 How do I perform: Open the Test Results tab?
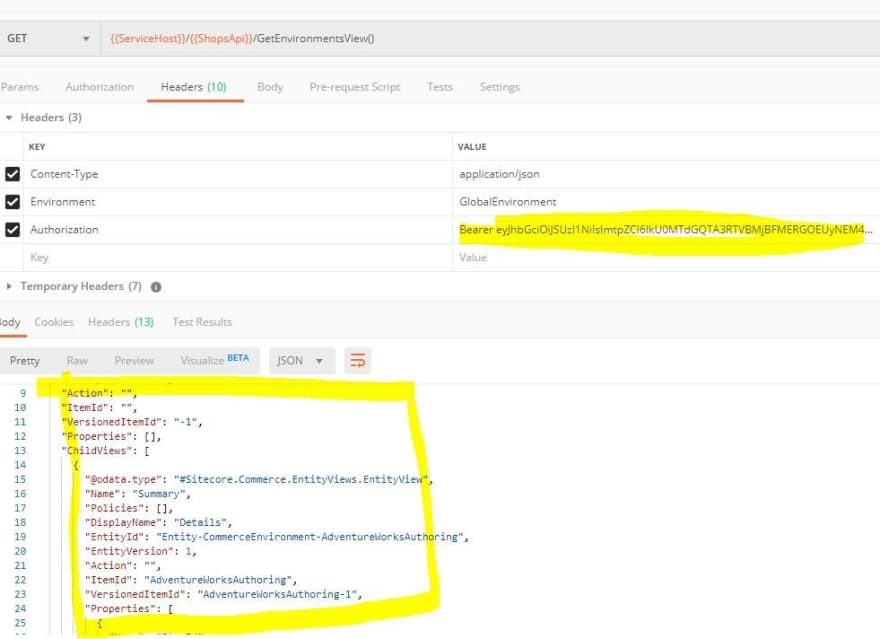point(202,322)
